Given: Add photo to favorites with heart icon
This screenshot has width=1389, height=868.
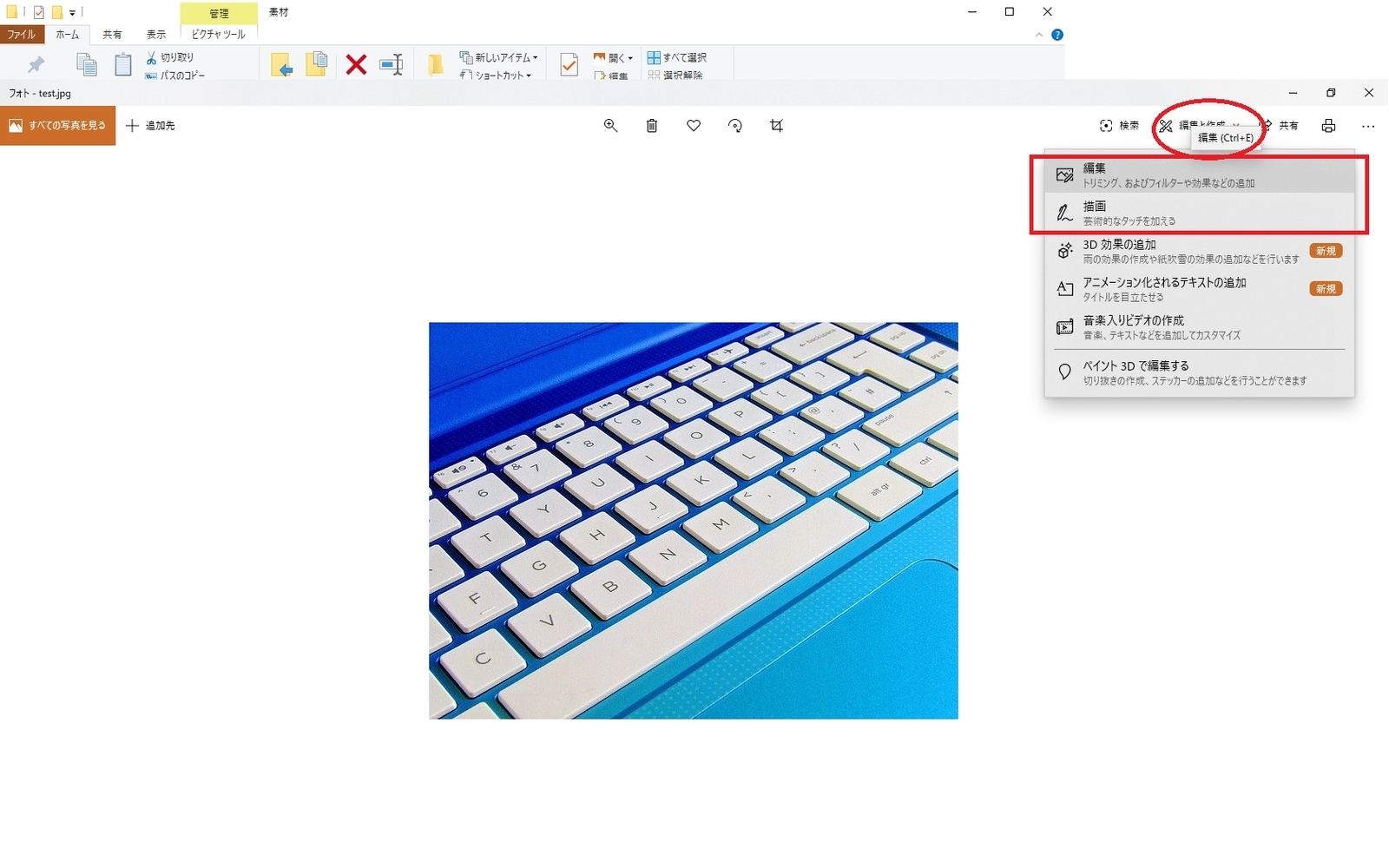Looking at the screenshot, I should (x=694, y=126).
